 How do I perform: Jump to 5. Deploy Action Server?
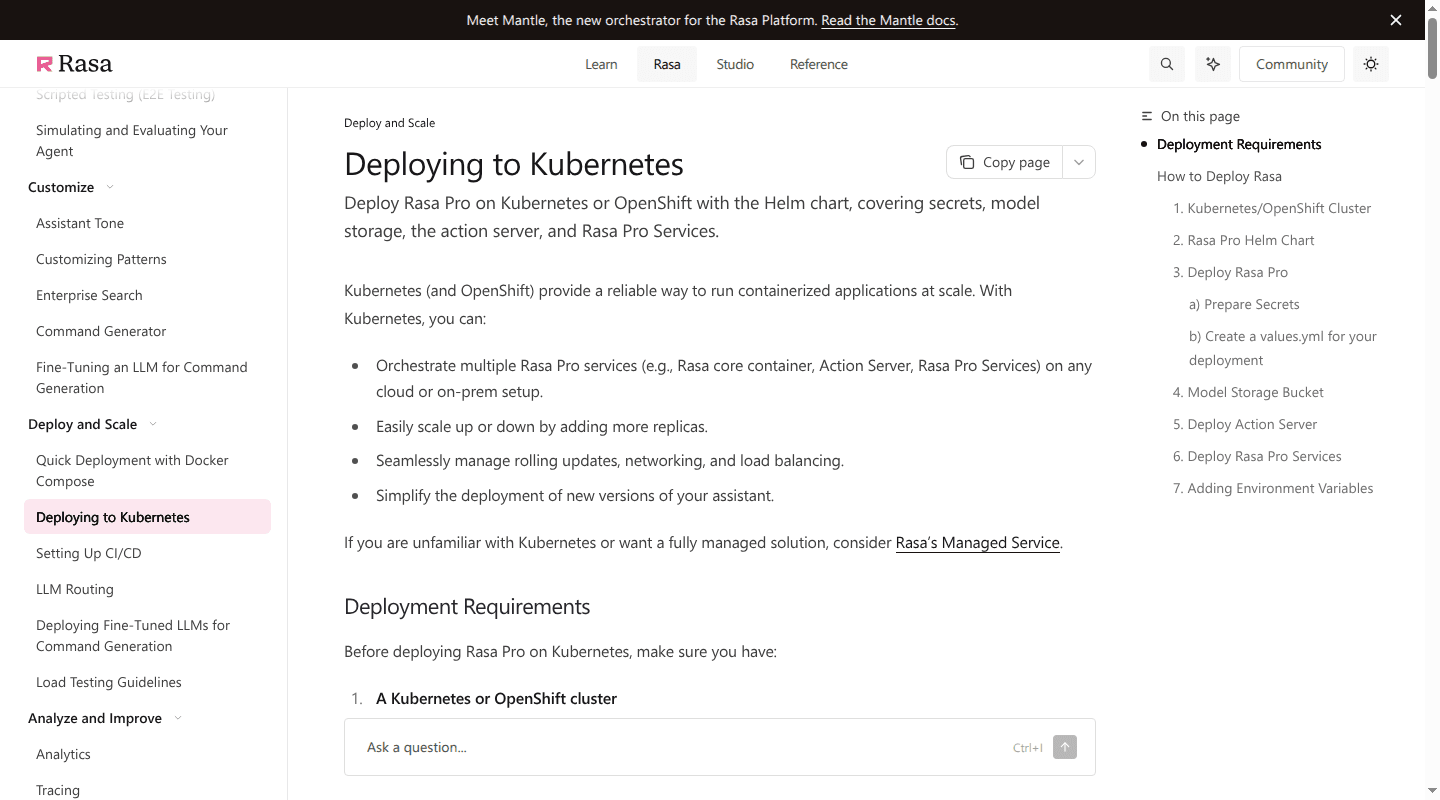pyautogui.click(x=1245, y=424)
